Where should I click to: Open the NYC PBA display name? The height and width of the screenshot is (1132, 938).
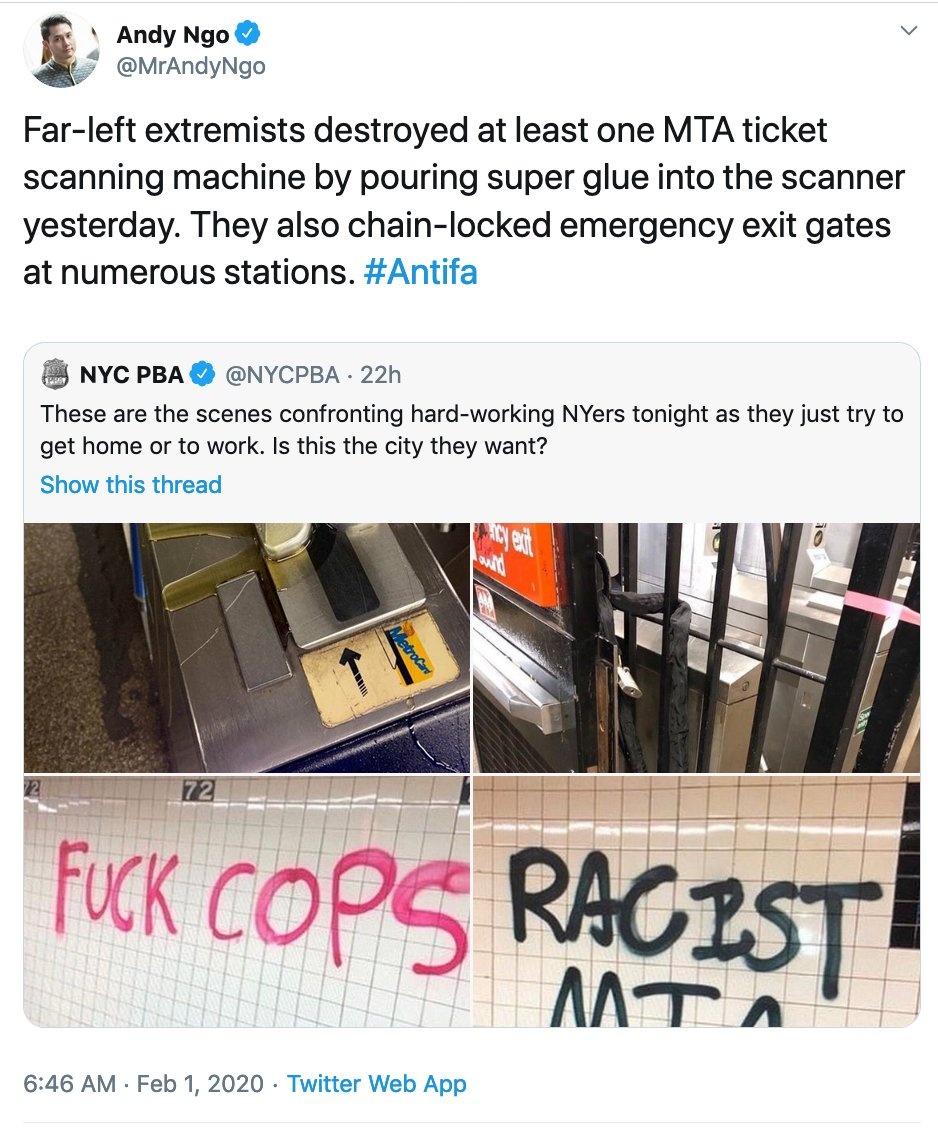pos(131,375)
